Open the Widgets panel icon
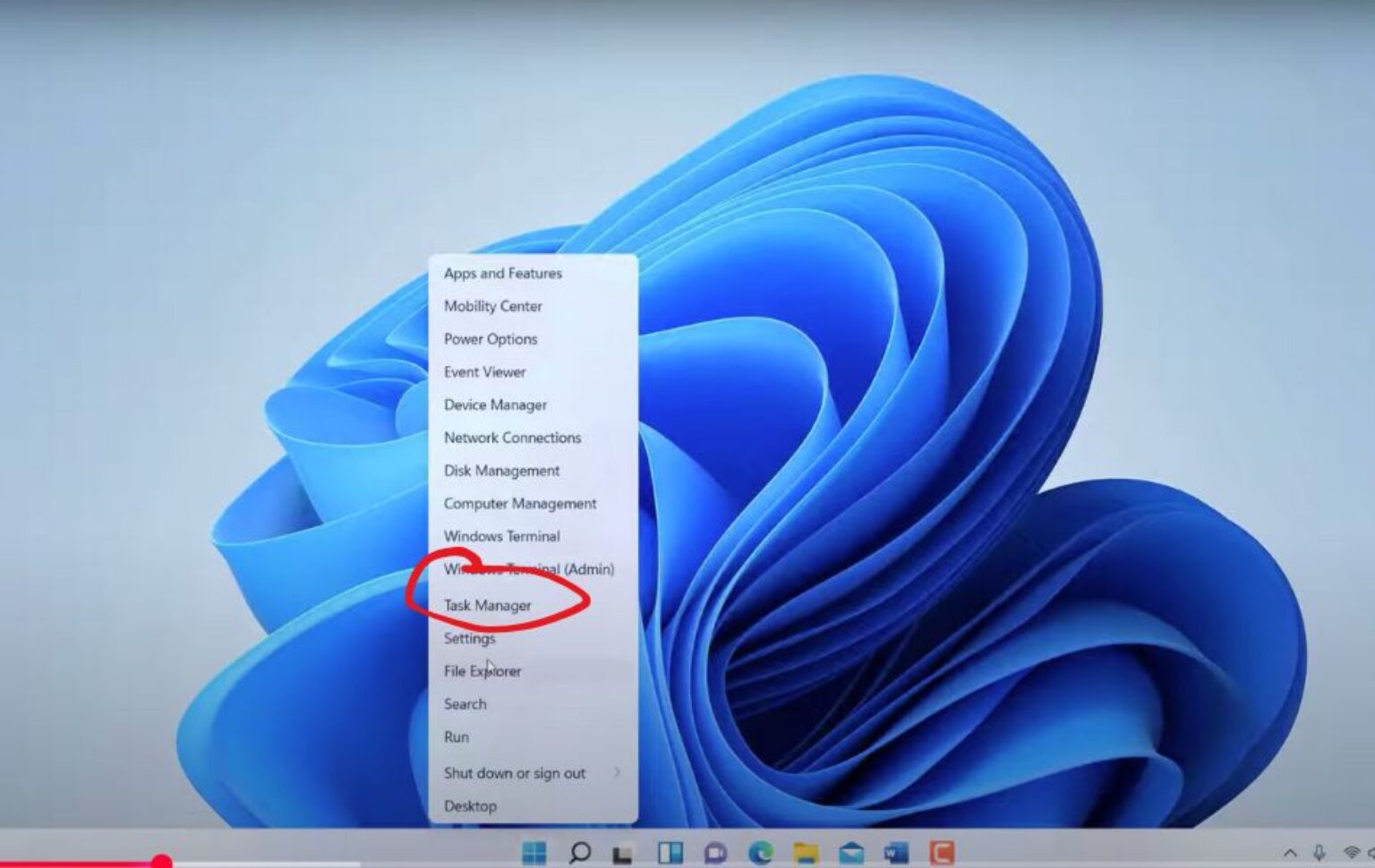The image size is (1375, 868). (x=670, y=853)
